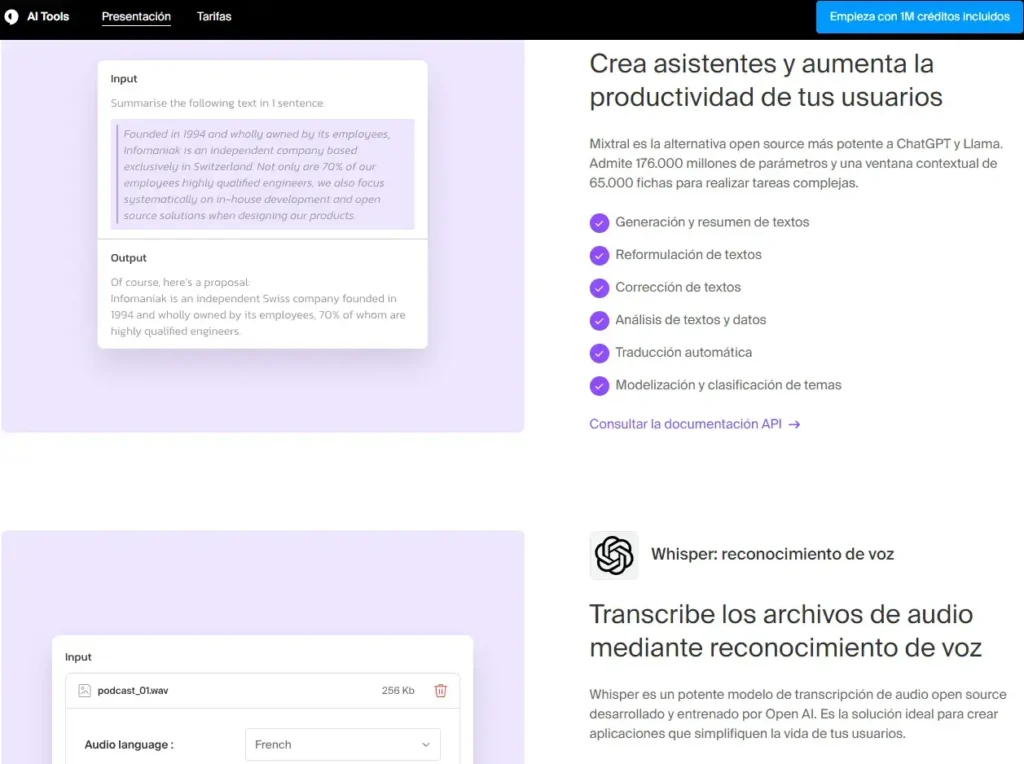This screenshot has width=1024, height=764.
Task: Click checkmark beside Reformulación de textos
Action: (x=599, y=255)
